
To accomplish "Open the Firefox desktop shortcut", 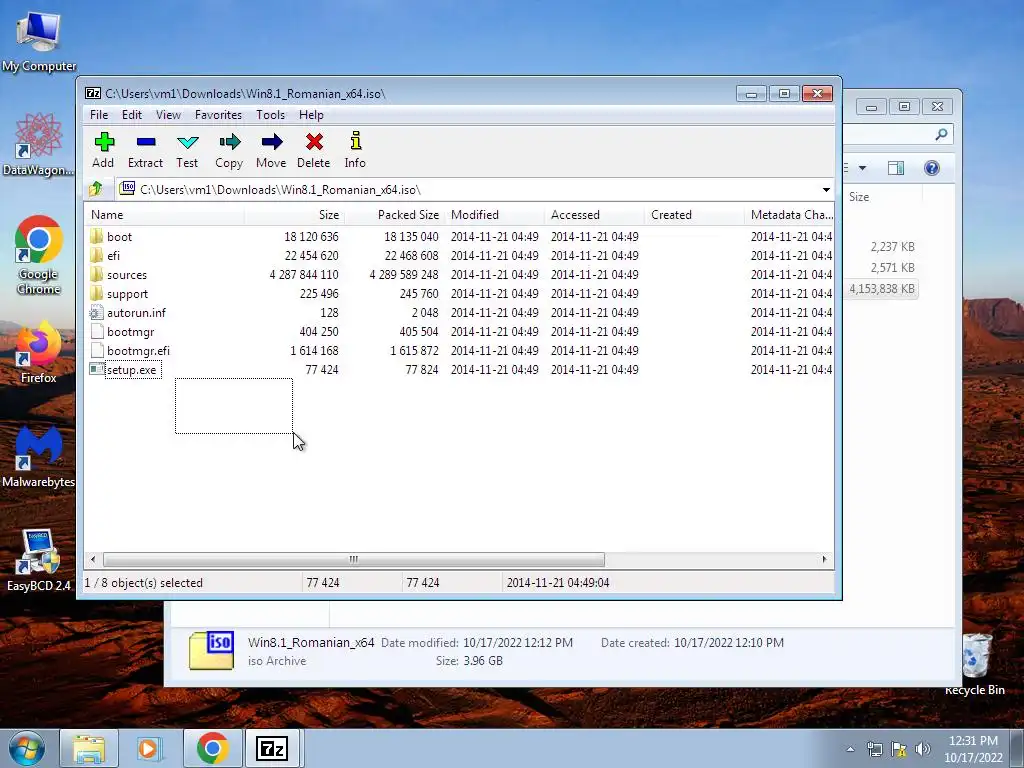I will [39, 353].
